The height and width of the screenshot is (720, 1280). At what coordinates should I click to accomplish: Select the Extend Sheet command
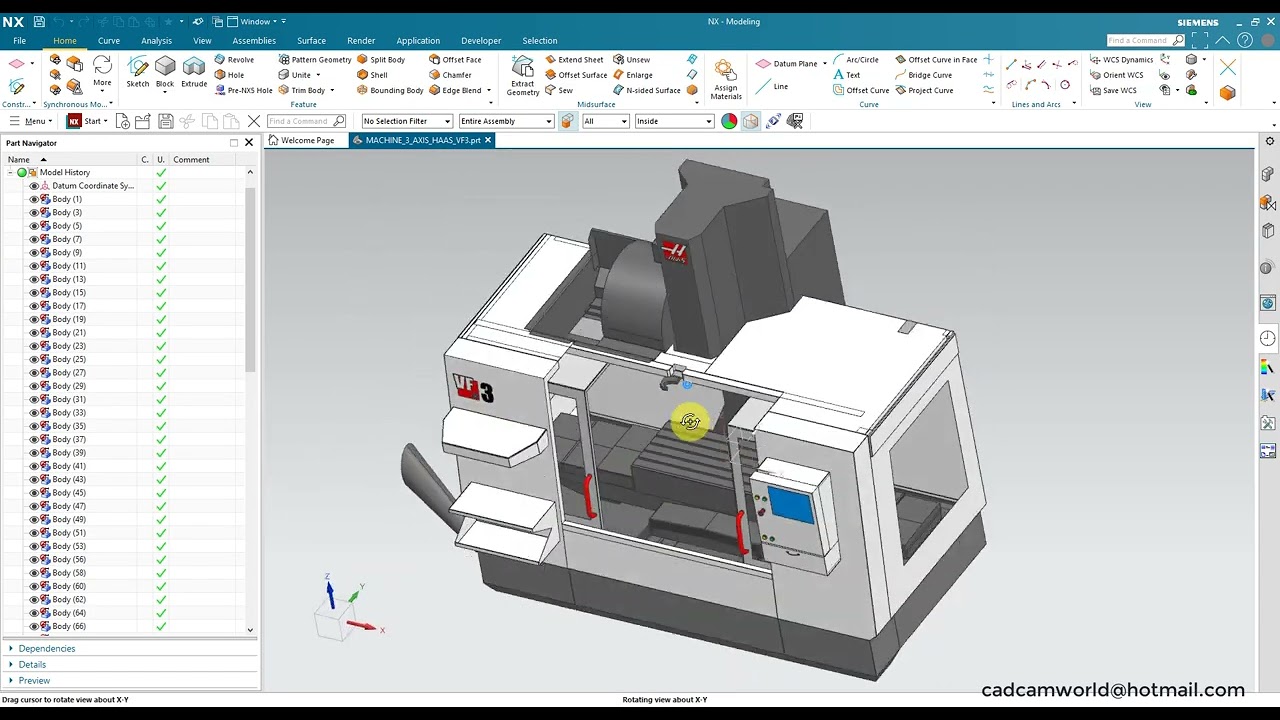point(574,60)
